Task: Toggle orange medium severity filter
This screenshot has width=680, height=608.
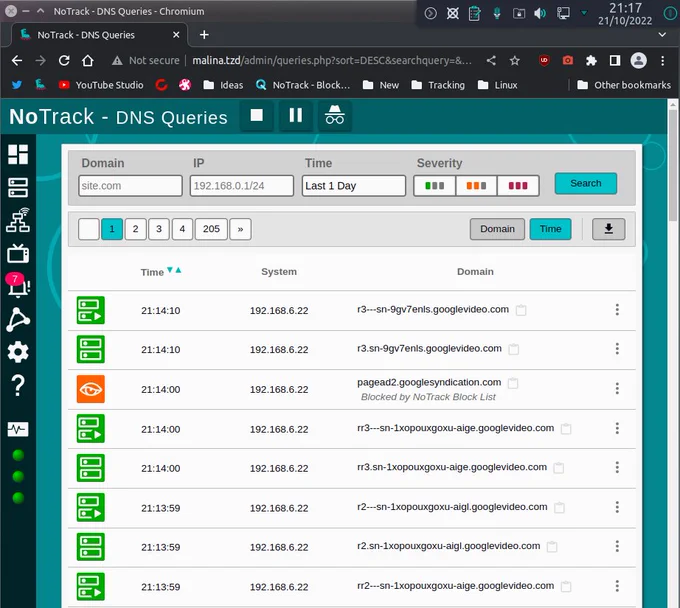Action: coord(476,186)
